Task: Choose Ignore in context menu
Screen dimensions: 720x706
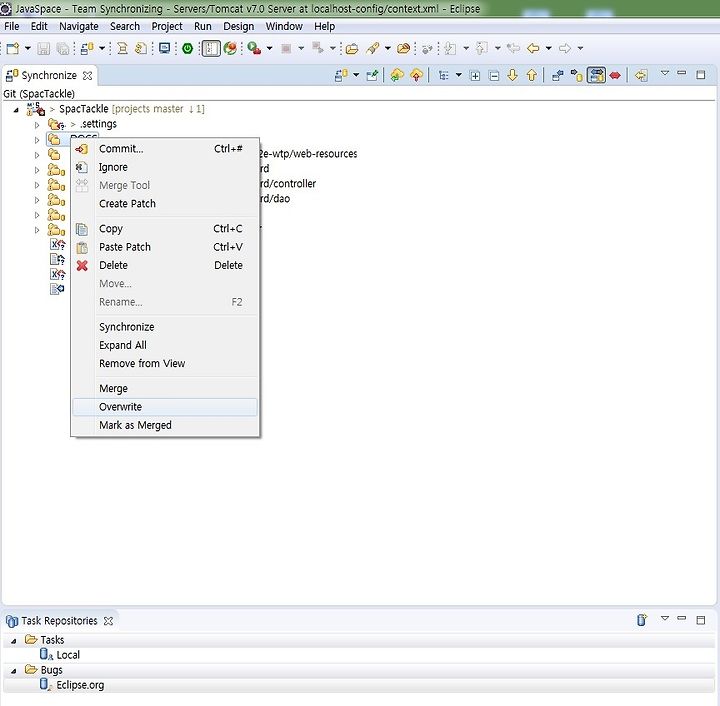Action: coord(165,168)
